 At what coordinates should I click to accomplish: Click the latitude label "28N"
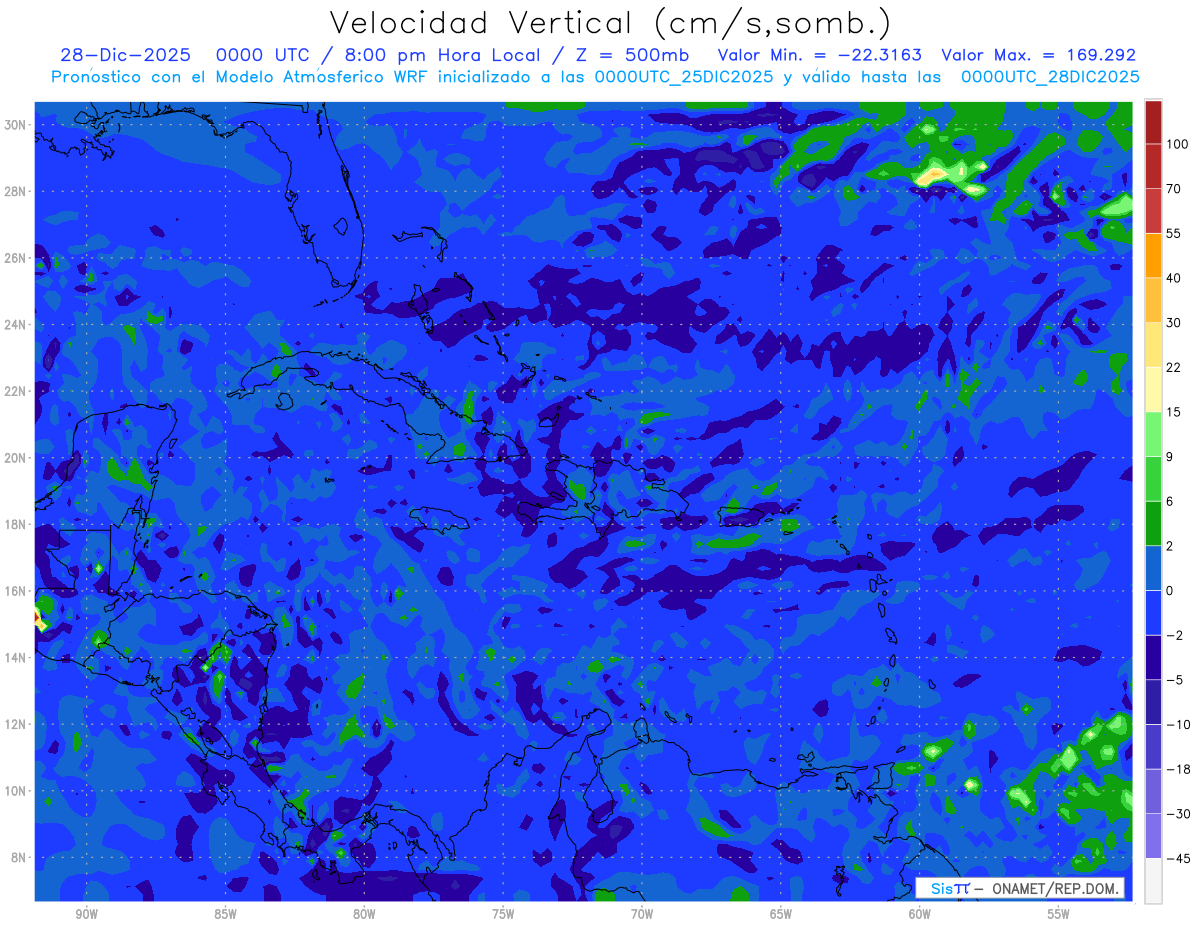click(16, 191)
